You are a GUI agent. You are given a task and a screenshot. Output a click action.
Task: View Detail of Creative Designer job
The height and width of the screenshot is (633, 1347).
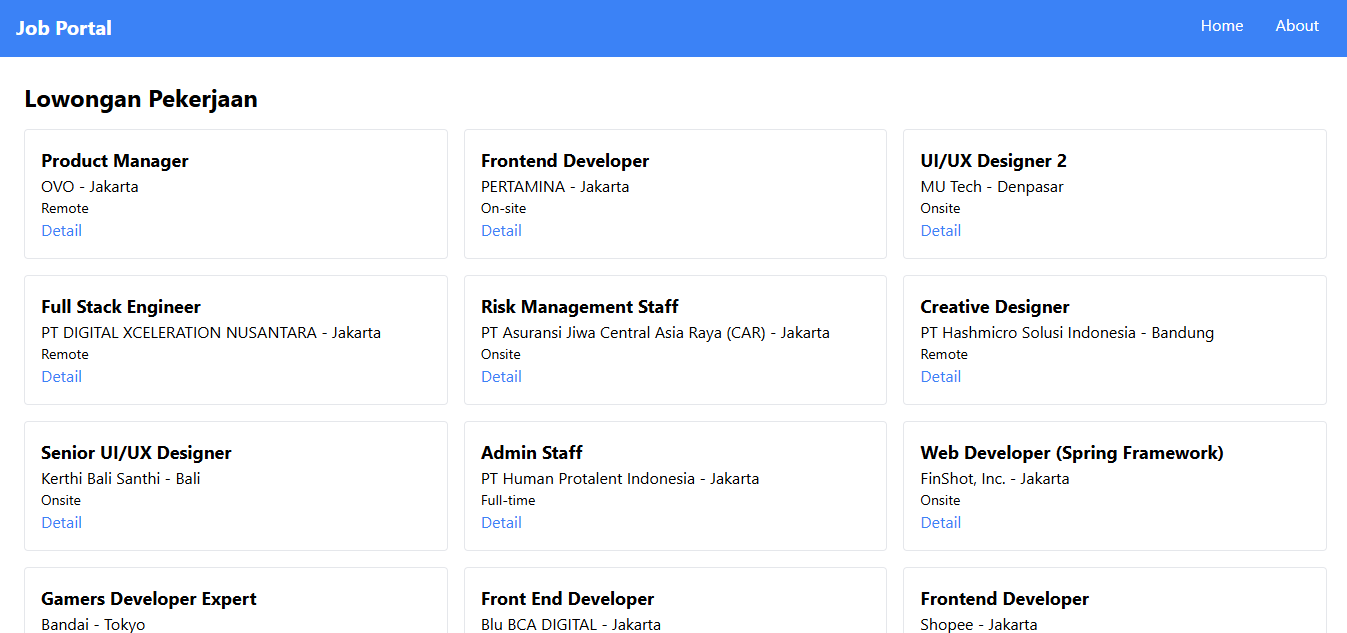click(940, 377)
